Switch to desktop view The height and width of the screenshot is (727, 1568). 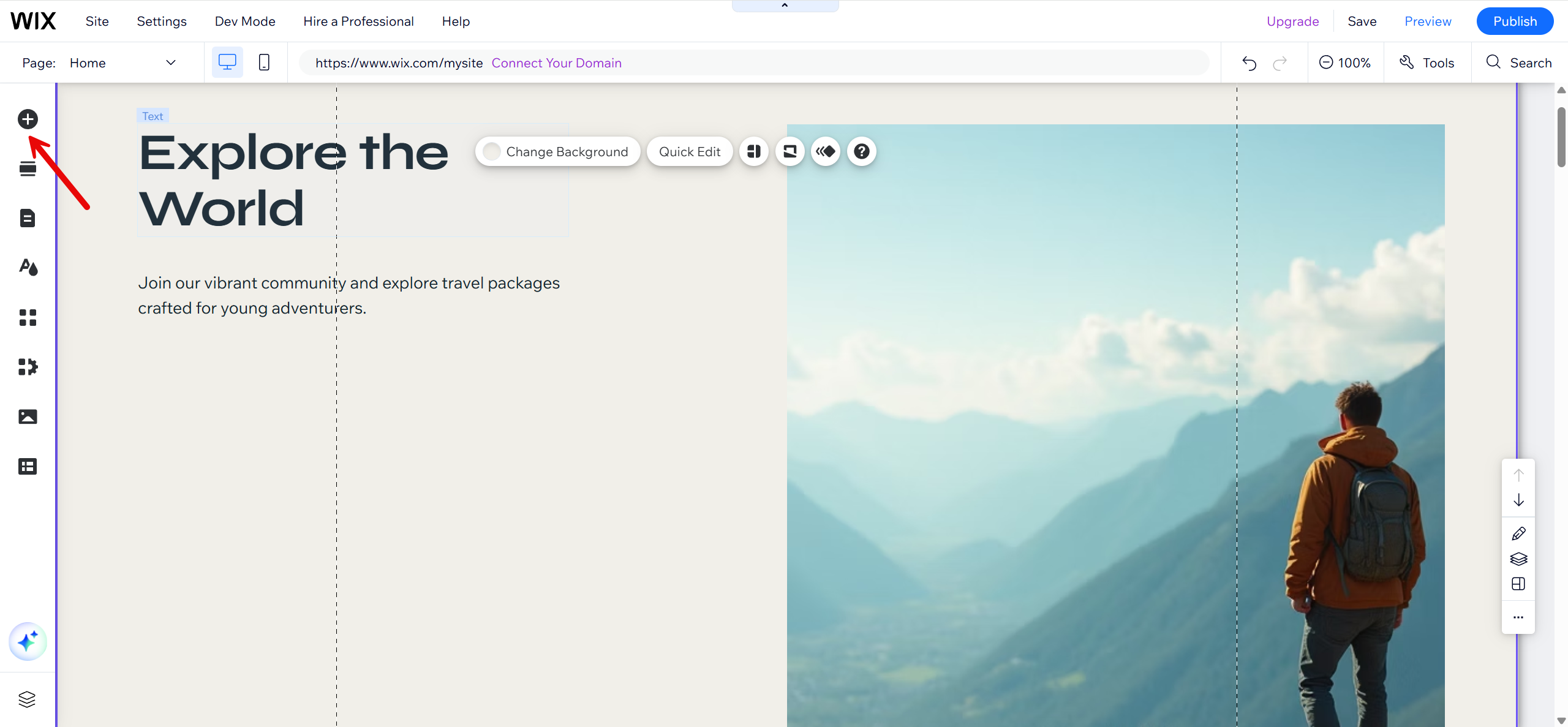coord(227,62)
